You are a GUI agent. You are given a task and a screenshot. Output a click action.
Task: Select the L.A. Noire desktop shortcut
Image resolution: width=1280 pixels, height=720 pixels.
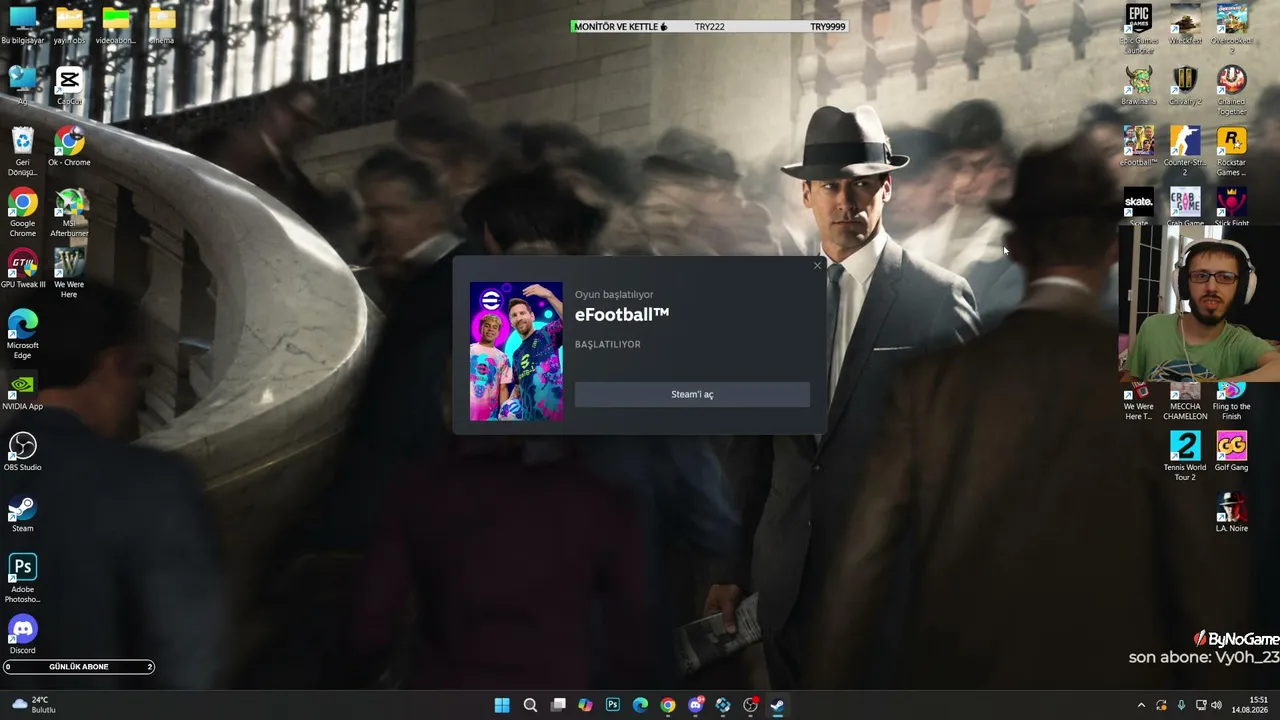1232,512
